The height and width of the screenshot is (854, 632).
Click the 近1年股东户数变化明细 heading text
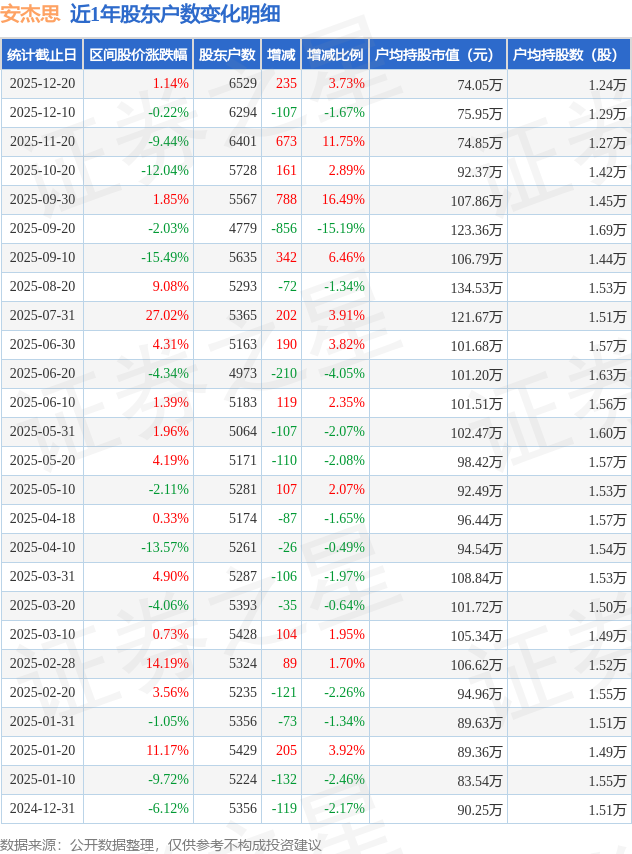coord(175,14)
